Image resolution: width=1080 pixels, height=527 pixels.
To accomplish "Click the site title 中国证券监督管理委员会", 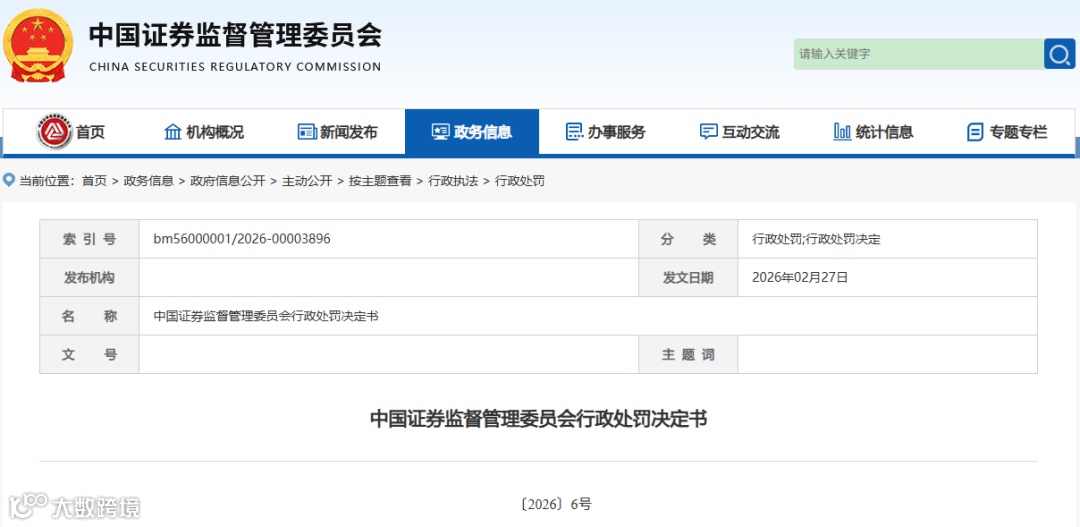I will pos(235,34).
